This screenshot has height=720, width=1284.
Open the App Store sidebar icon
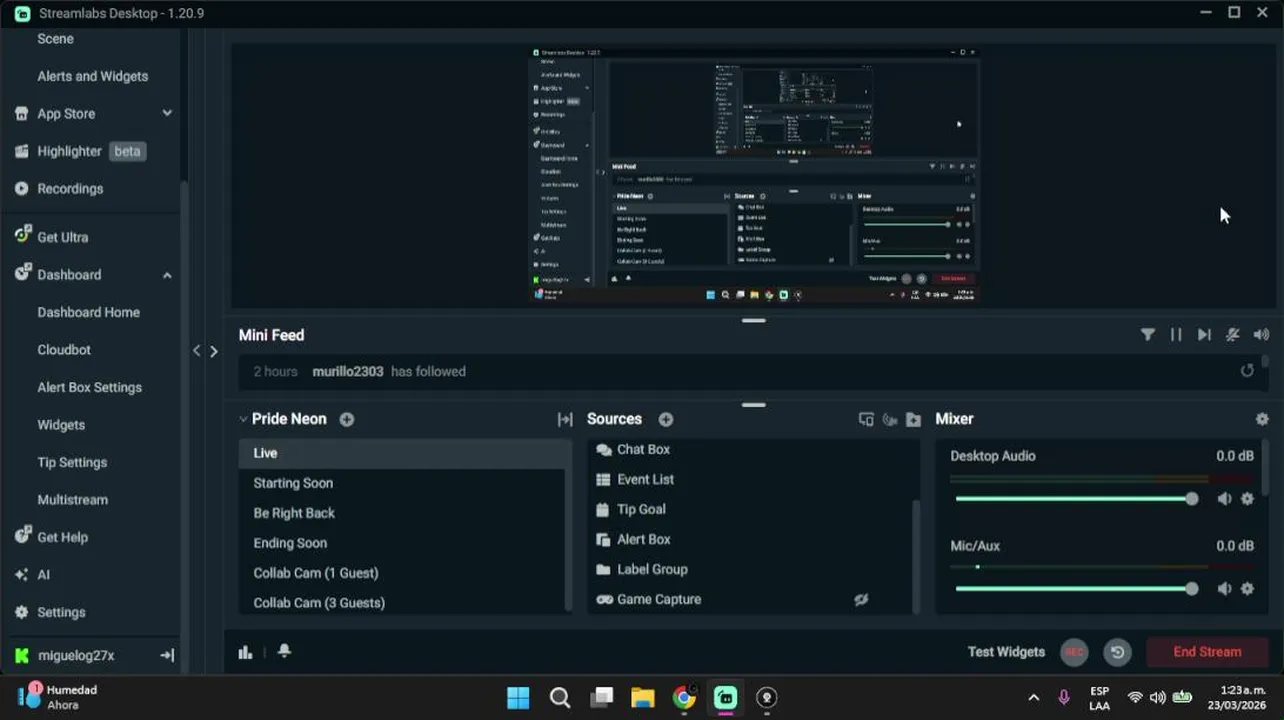(x=21, y=114)
